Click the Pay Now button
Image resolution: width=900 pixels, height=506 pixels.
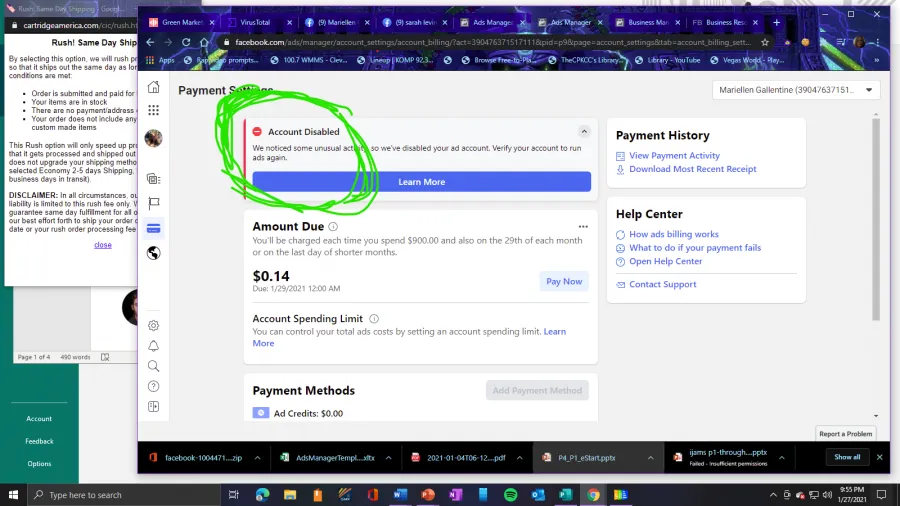564,281
